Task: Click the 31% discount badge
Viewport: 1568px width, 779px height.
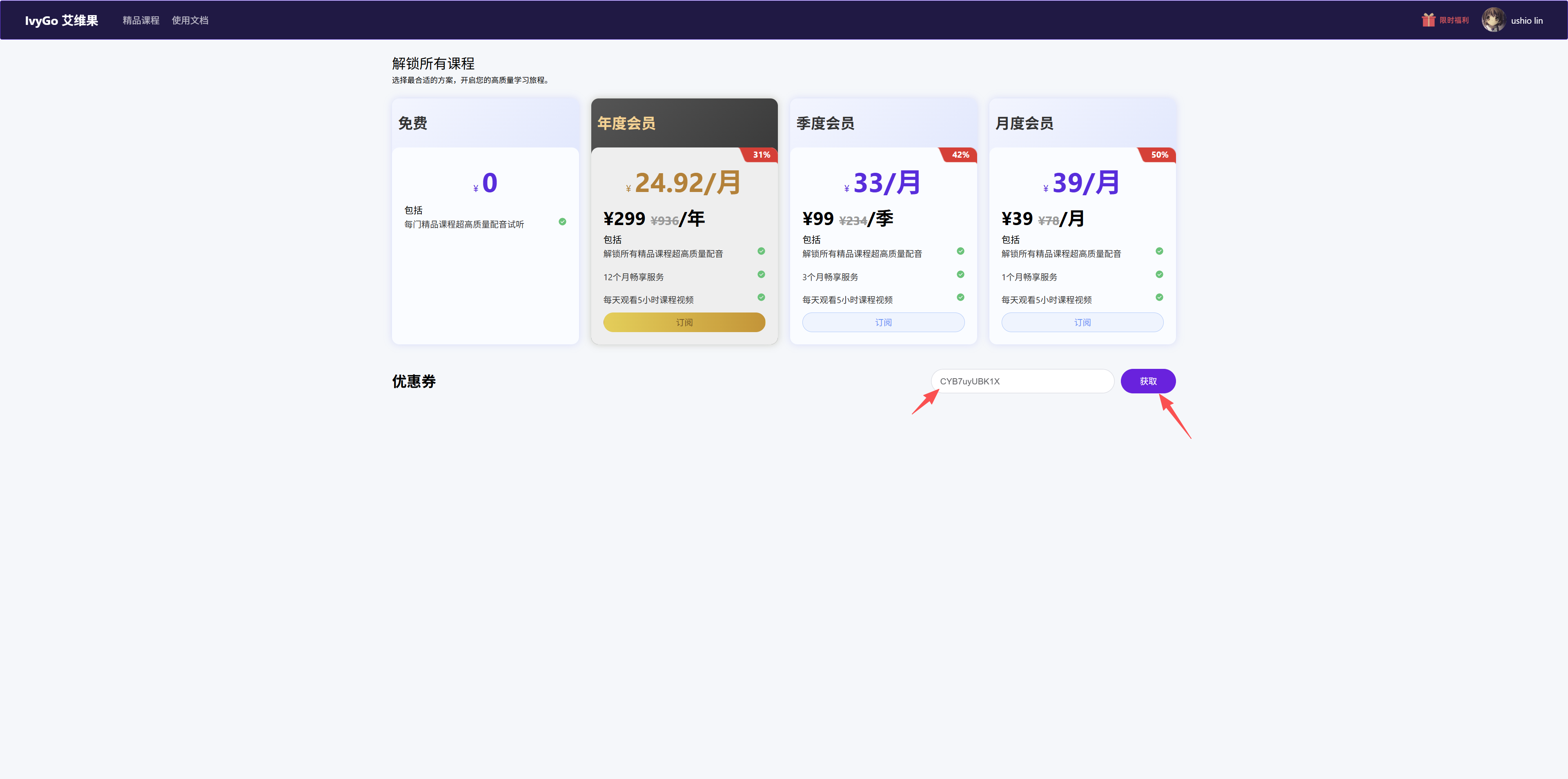Action: [761, 155]
